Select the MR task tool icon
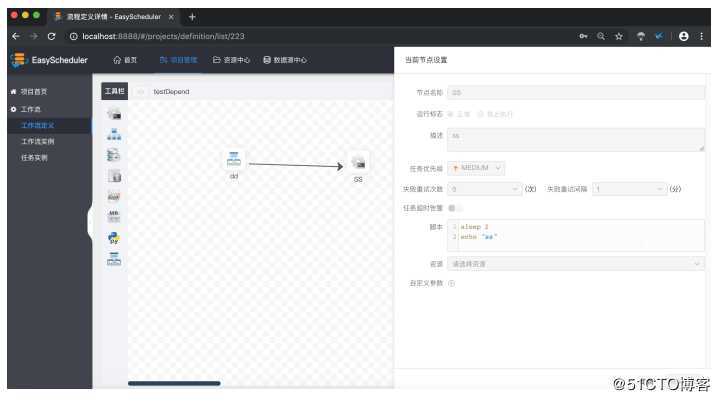 pos(114,216)
